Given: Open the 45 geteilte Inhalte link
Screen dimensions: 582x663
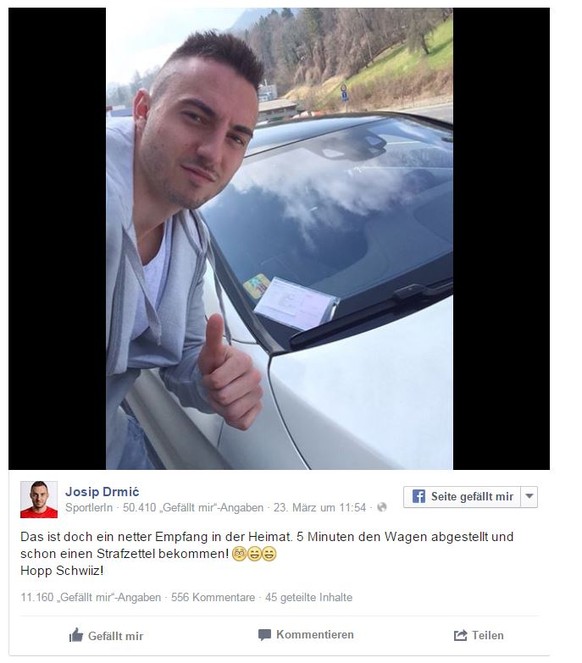Looking at the screenshot, I should click(x=309, y=597).
